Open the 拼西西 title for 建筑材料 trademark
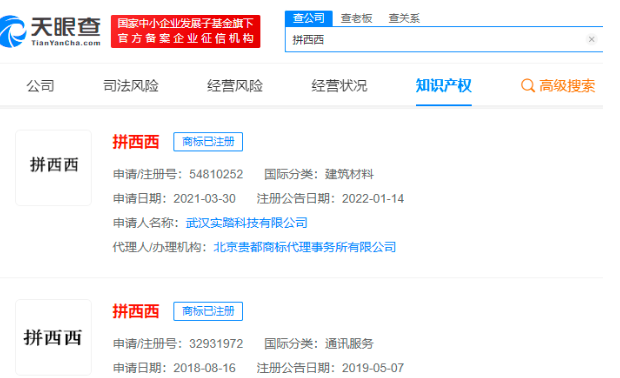Screen dimensions: 620x378 [x=136, y=142]
